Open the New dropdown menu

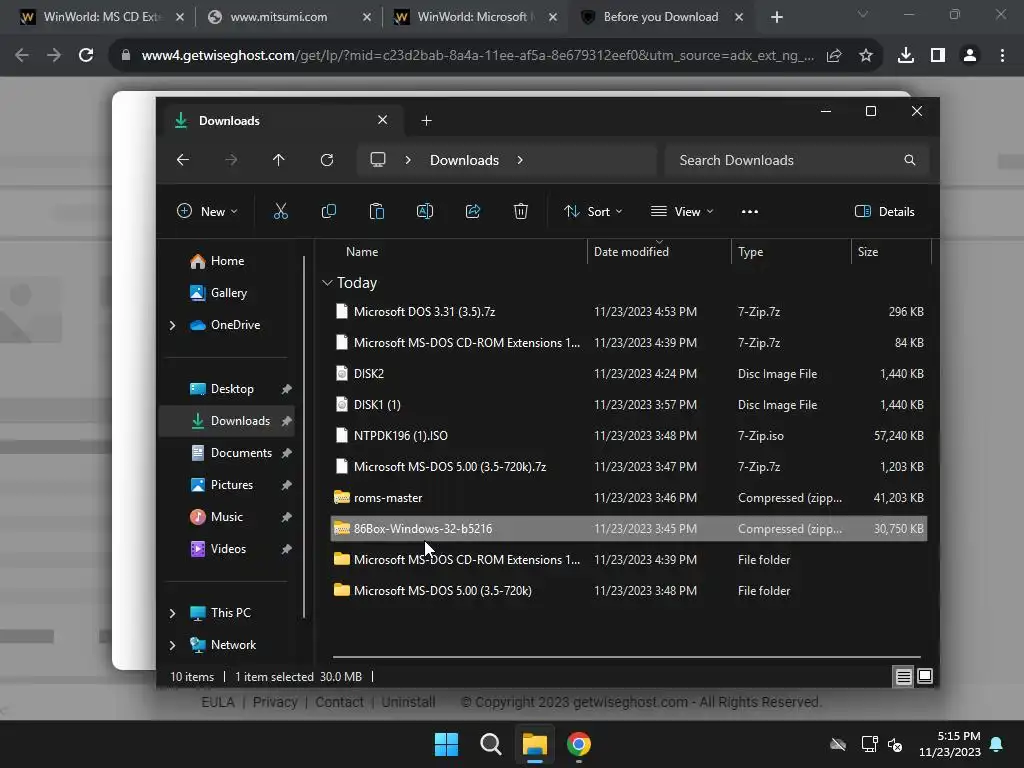click(207, 212)
